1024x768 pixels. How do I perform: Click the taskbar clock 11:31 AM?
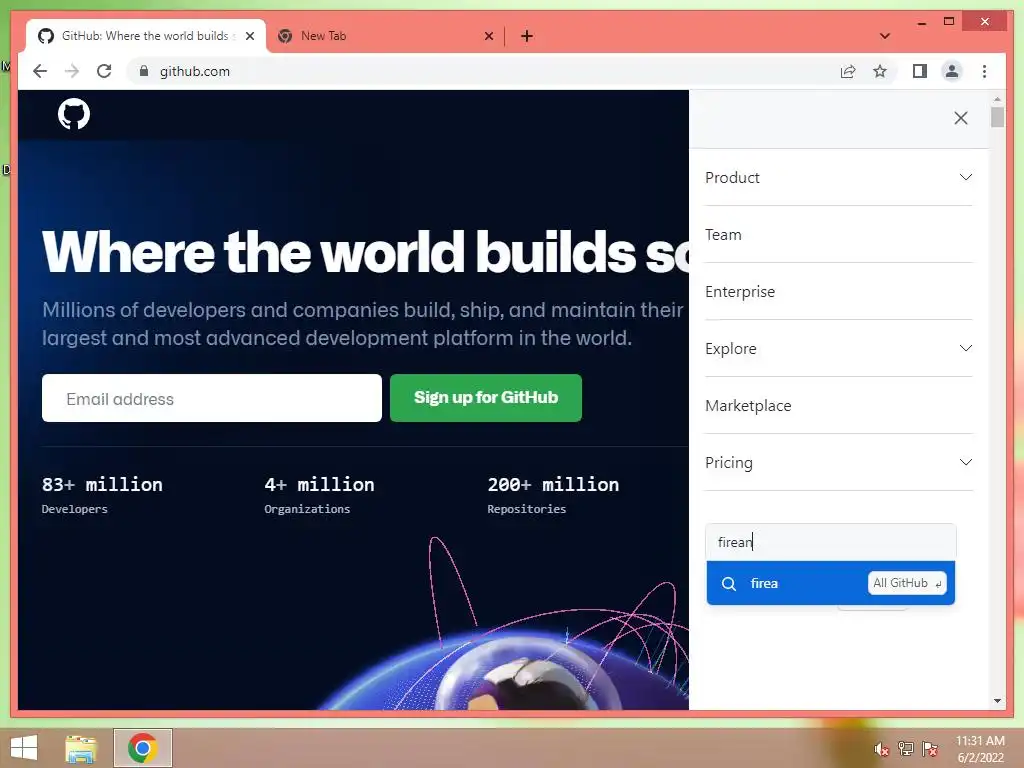[980, 741]
